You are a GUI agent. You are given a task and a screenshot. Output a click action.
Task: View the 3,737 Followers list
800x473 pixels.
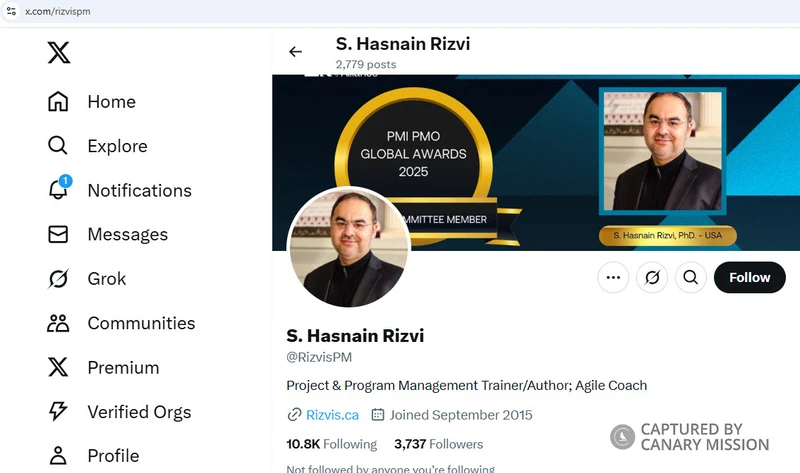[x=438, y=444]
